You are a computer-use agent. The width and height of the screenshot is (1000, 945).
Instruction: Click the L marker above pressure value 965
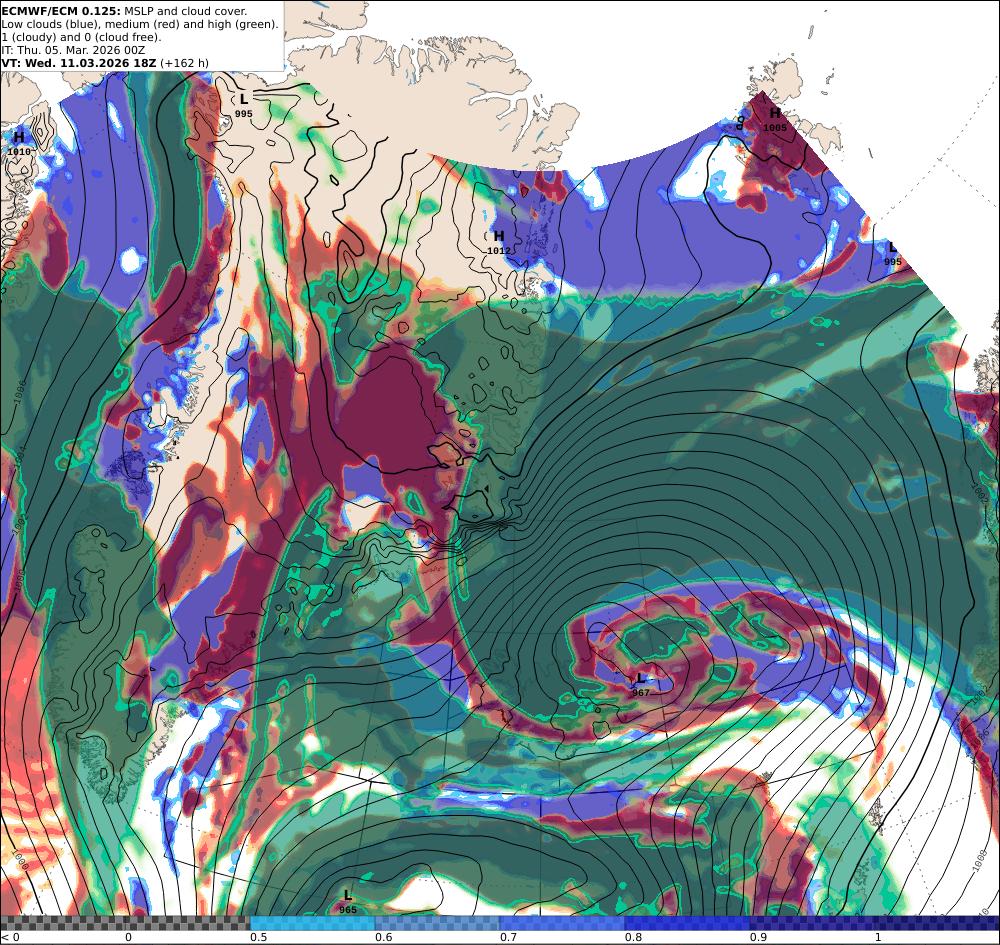click(348, 895)
